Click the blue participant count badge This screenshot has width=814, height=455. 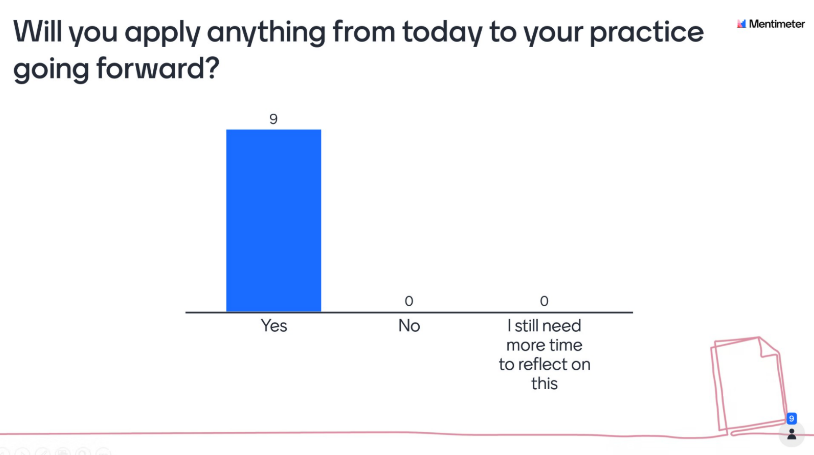pos(791,419)
